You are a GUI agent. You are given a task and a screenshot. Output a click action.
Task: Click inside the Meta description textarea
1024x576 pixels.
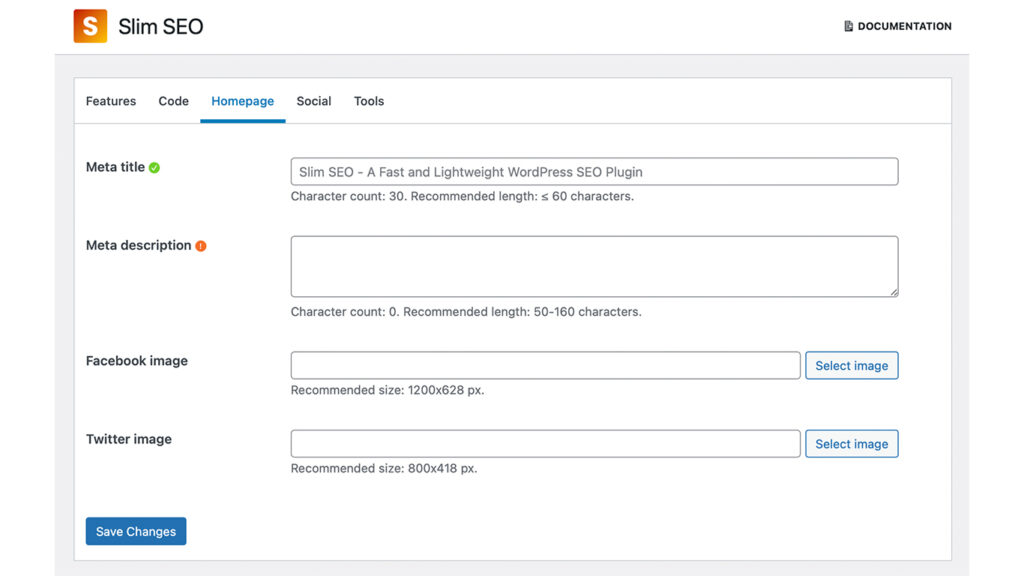[x=594, y=266]
